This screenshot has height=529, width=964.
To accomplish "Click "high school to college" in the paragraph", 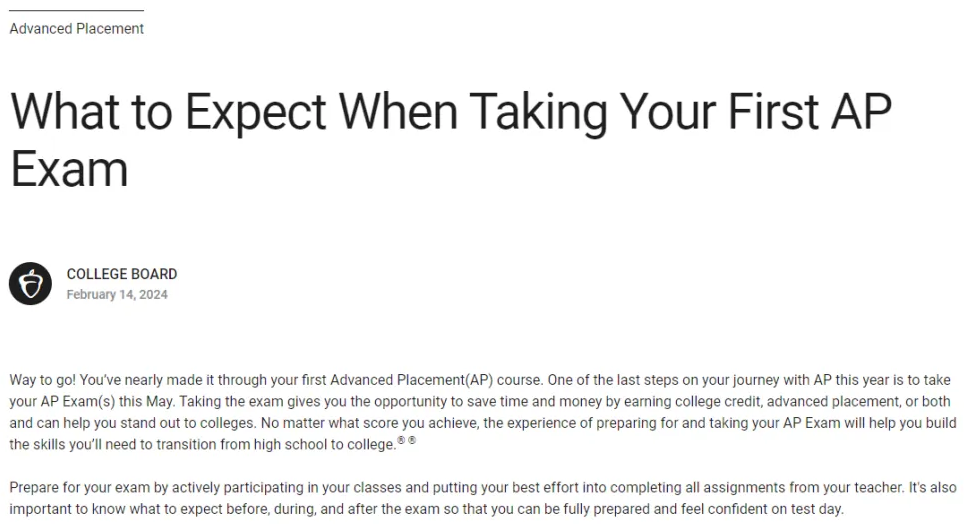I will click(323, 445).
